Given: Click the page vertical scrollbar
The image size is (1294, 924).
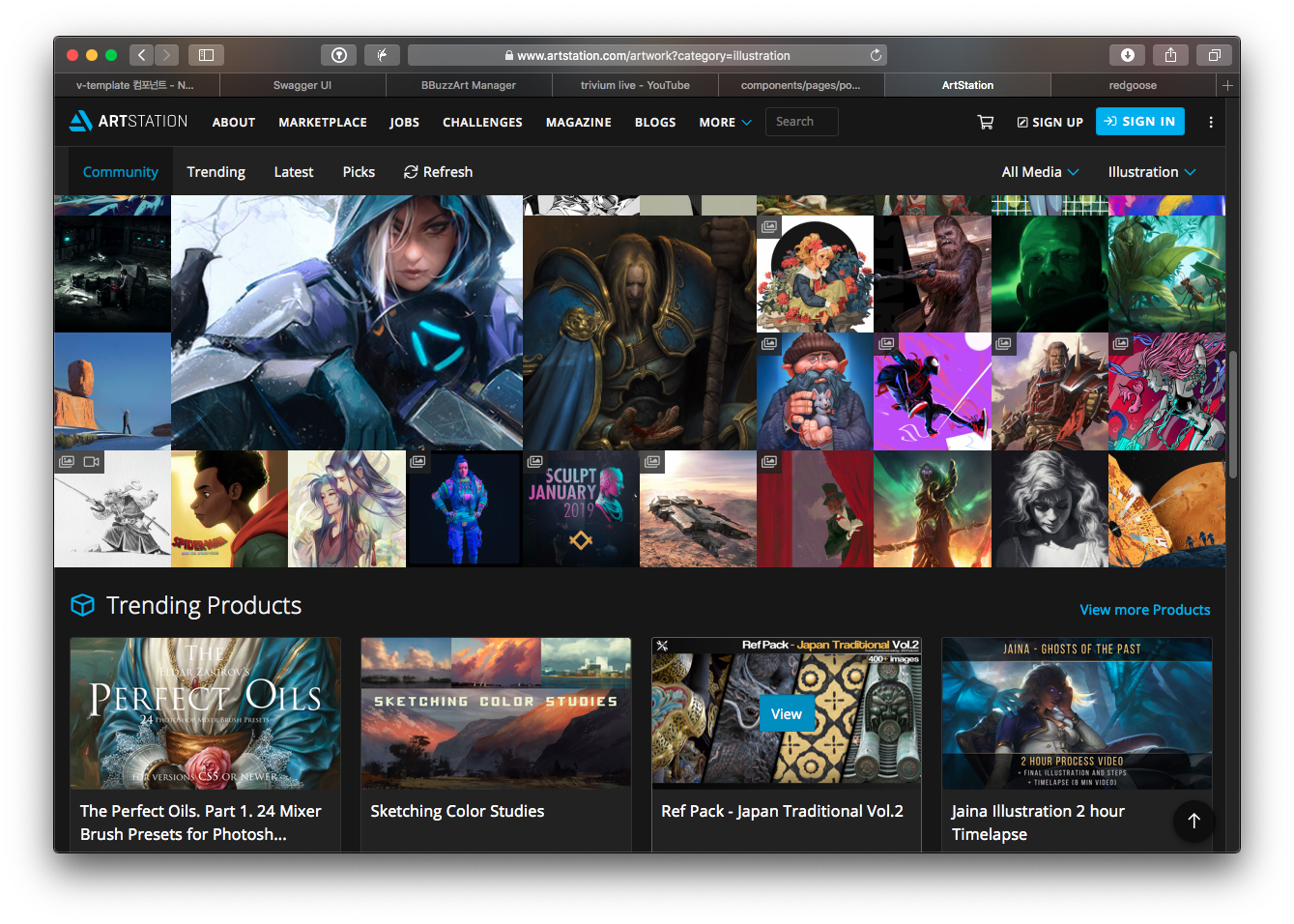Looking at the screenshot, I should click(x=1233, y=414).
